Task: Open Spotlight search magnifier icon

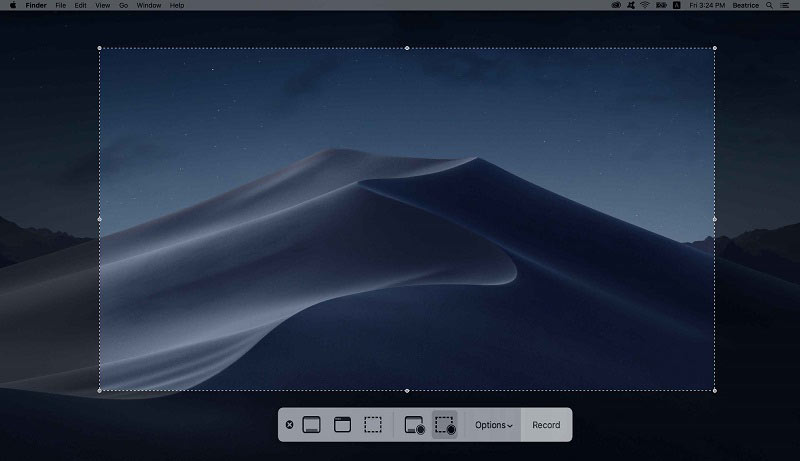Action: coord(769,5)
